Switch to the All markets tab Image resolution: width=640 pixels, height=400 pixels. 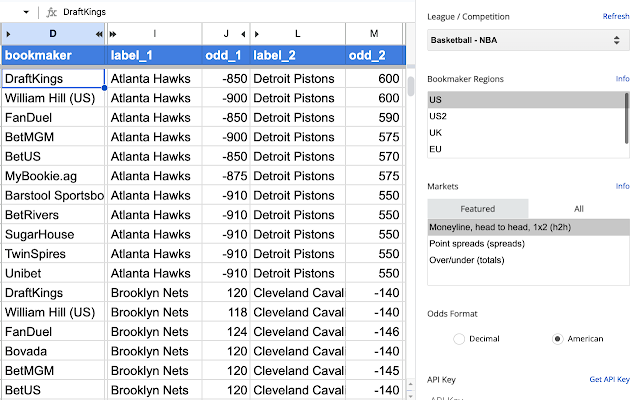point(579,209)
